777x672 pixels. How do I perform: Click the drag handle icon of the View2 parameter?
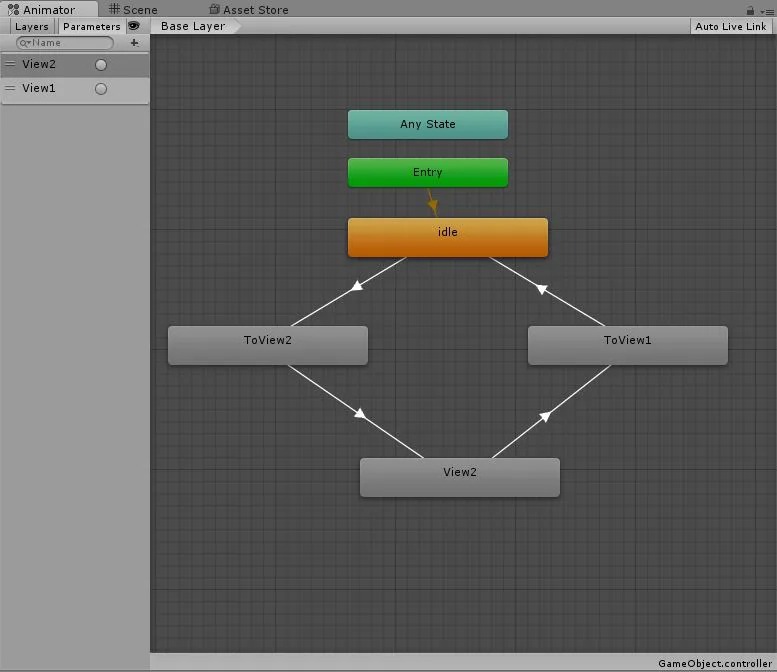10,64
